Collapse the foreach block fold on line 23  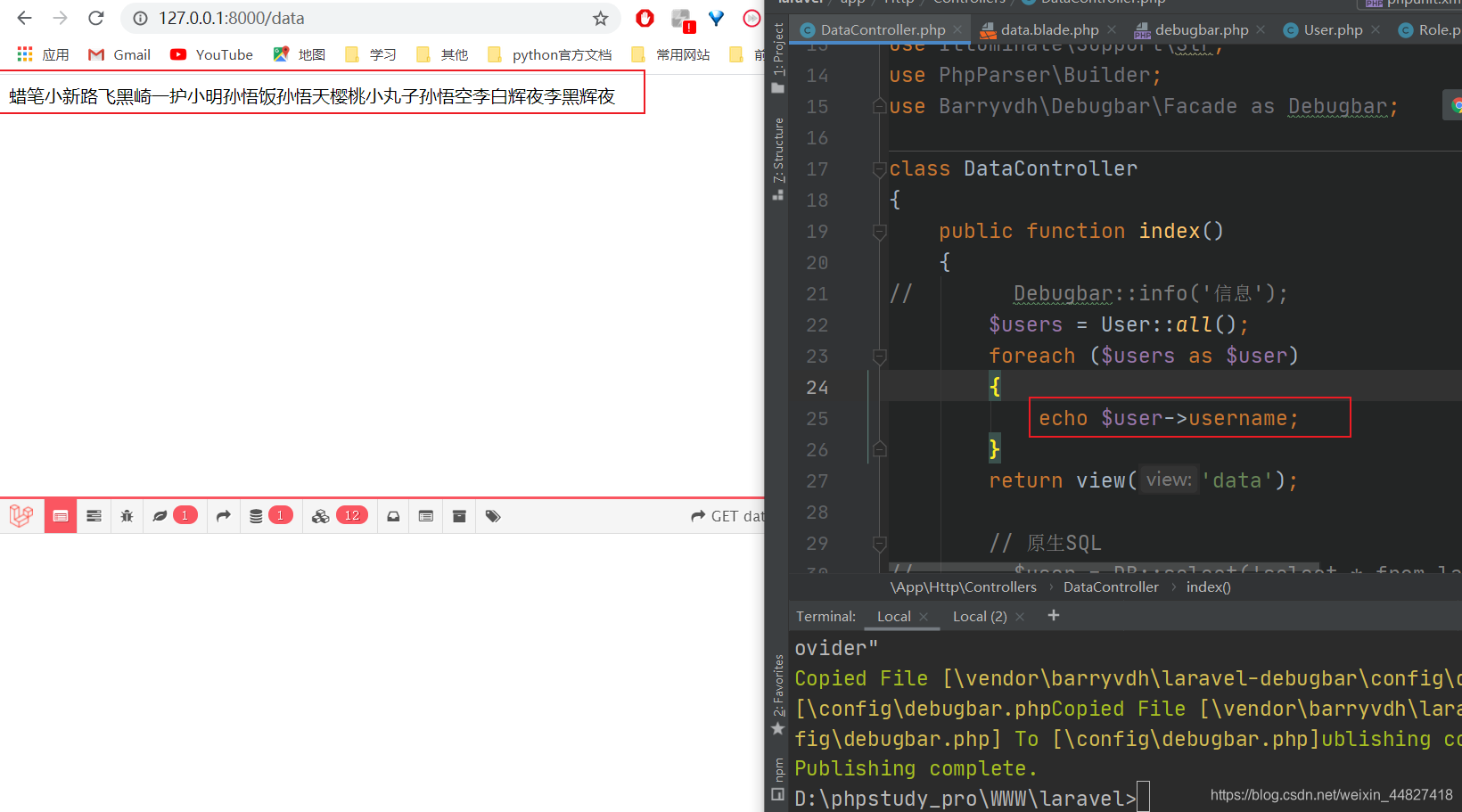coord(879,357)
